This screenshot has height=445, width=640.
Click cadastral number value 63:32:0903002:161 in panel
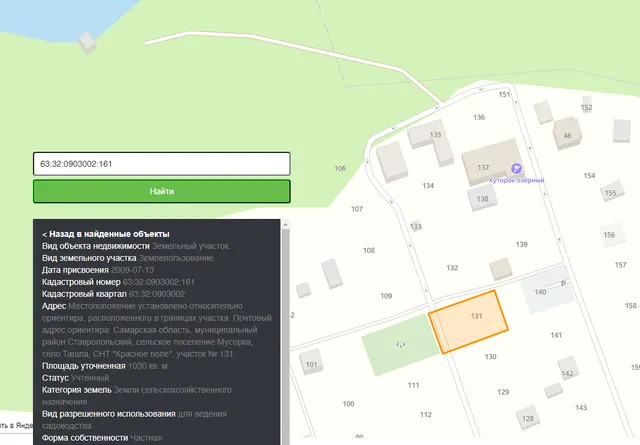tap(159, 282)
